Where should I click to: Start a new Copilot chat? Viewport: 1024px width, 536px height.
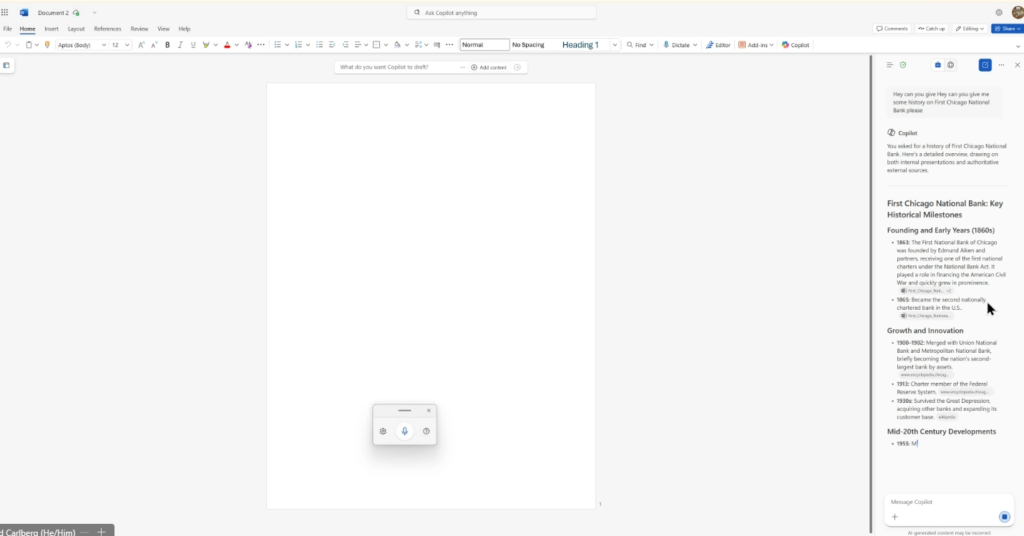click(985, 65)
